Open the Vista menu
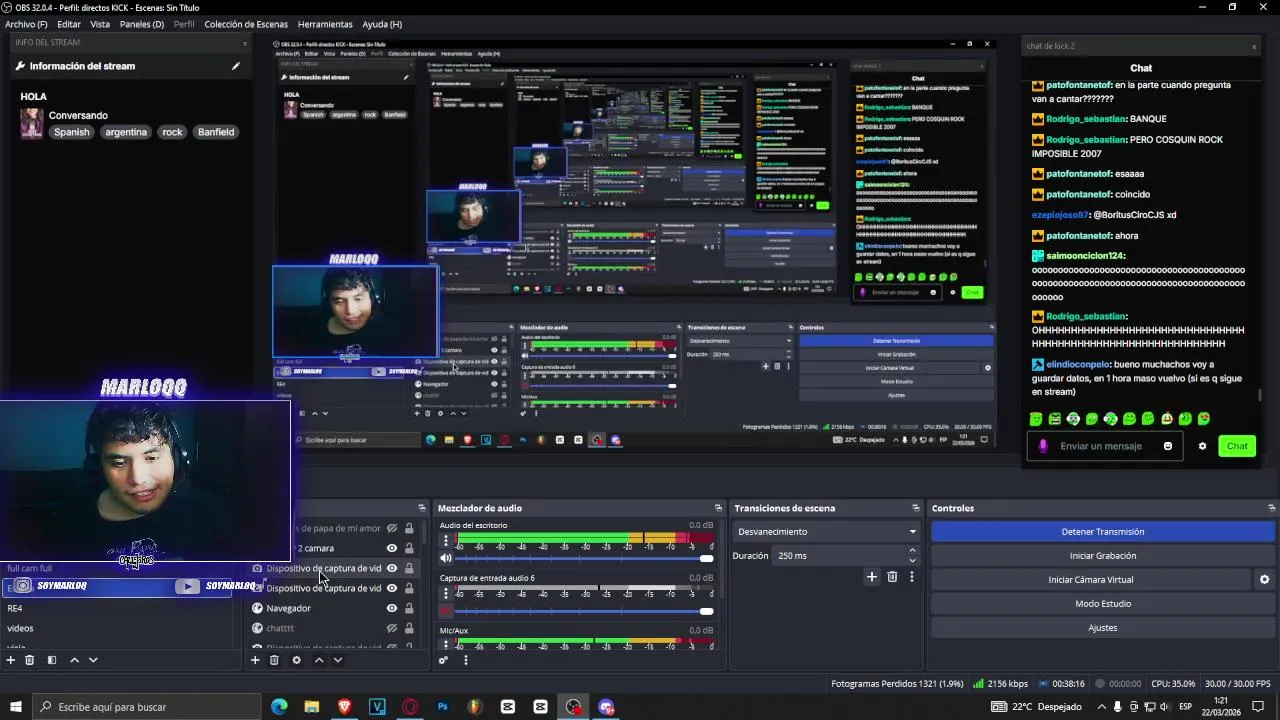1280x720 pixels. (100, 24)
